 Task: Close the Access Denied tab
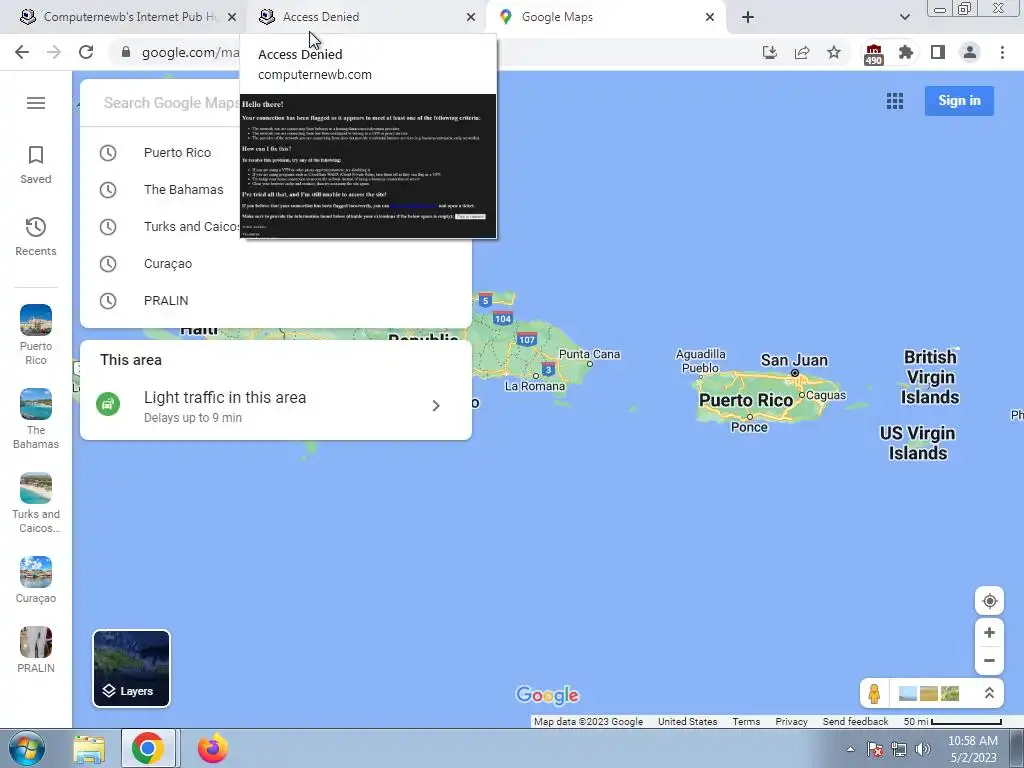point(471,17)
